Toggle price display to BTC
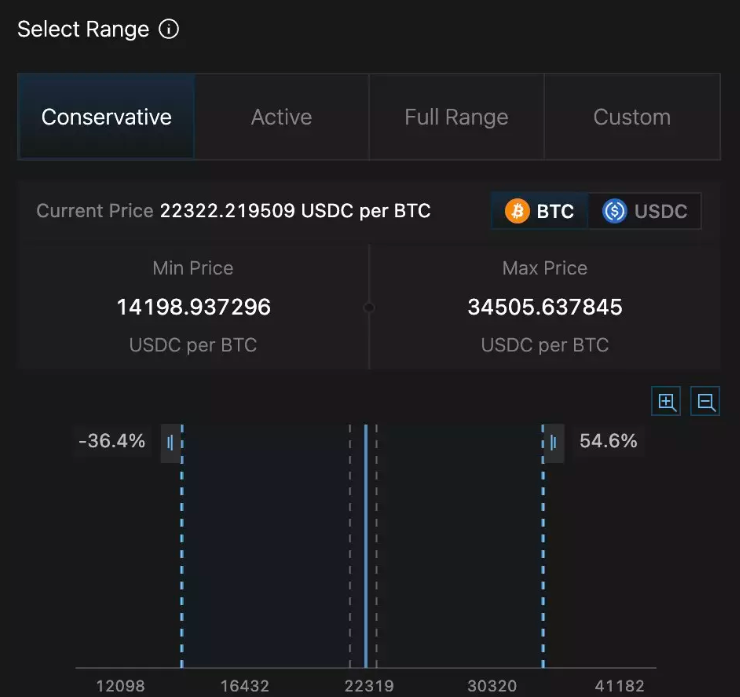 541,211
